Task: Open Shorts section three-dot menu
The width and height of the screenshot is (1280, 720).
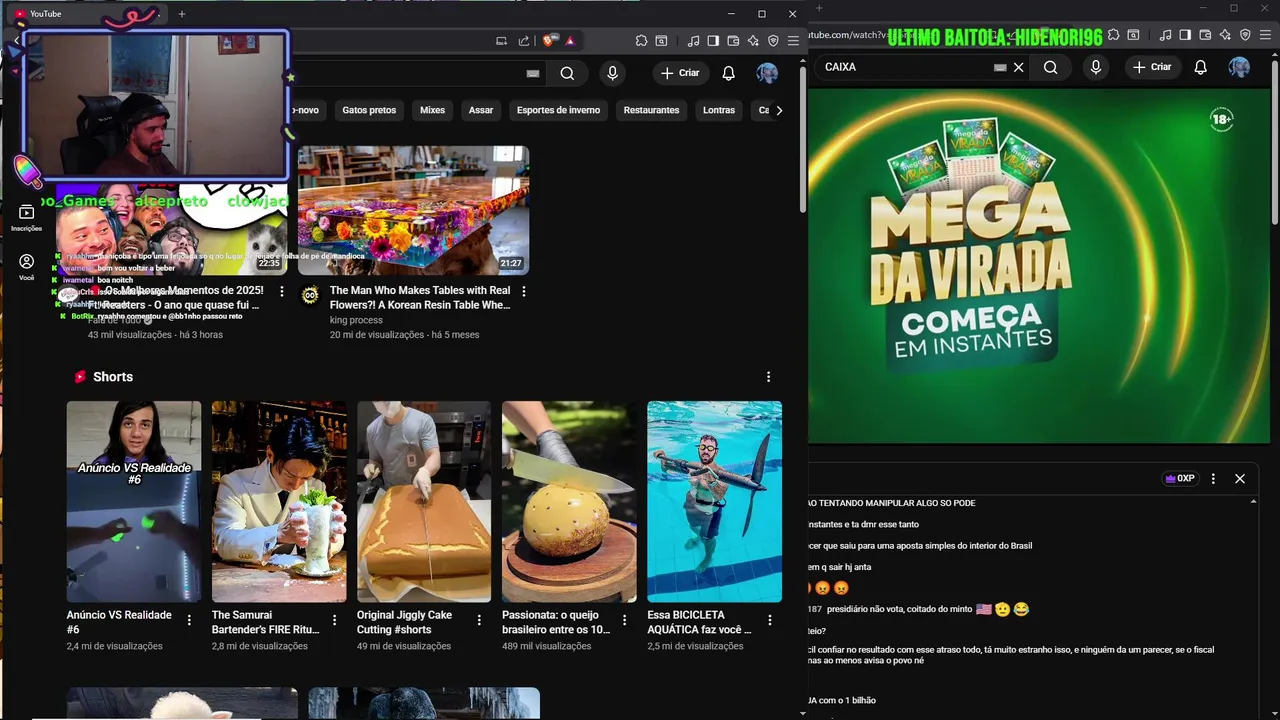Action: [768, 377]
